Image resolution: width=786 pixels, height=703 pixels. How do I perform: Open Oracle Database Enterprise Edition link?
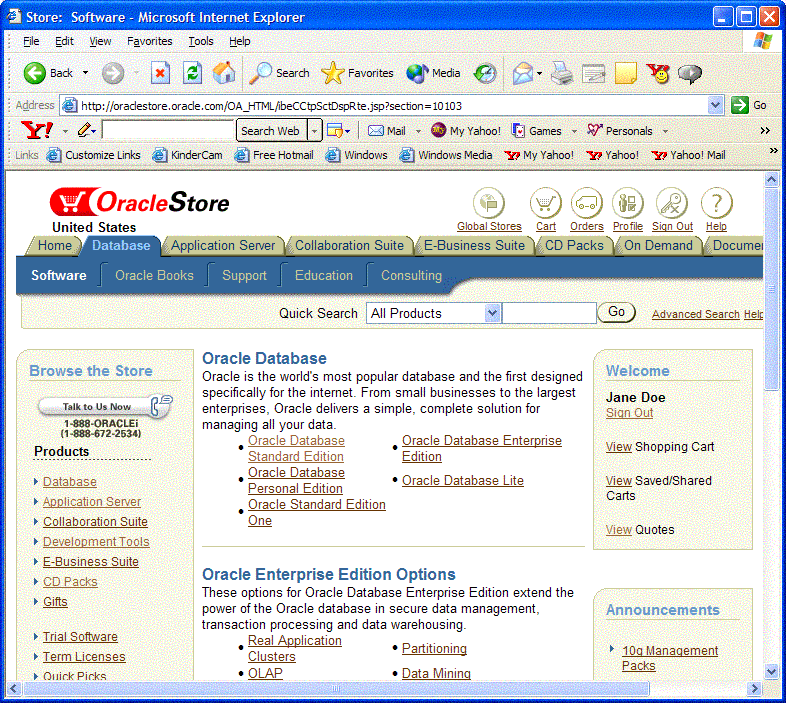click(482, 448)
